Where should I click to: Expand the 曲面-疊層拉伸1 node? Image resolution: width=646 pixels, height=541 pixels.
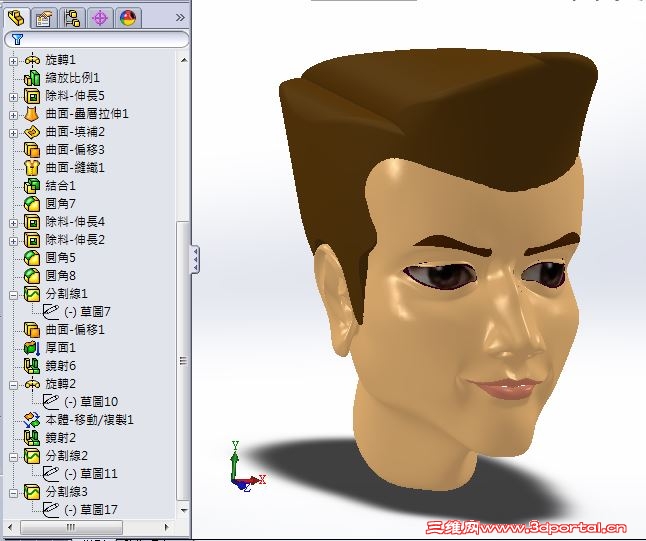(13, 115)
